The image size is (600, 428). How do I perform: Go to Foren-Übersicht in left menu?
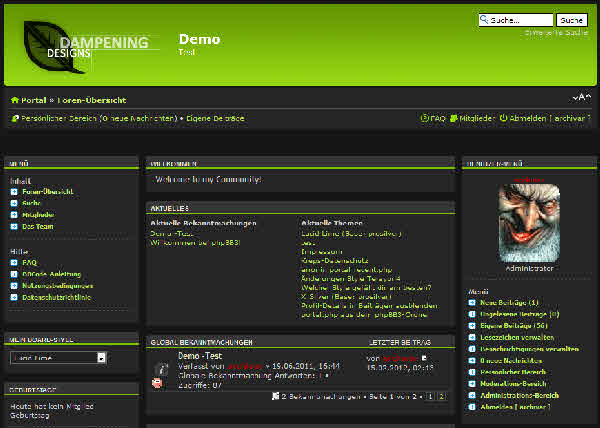point(48,191)
